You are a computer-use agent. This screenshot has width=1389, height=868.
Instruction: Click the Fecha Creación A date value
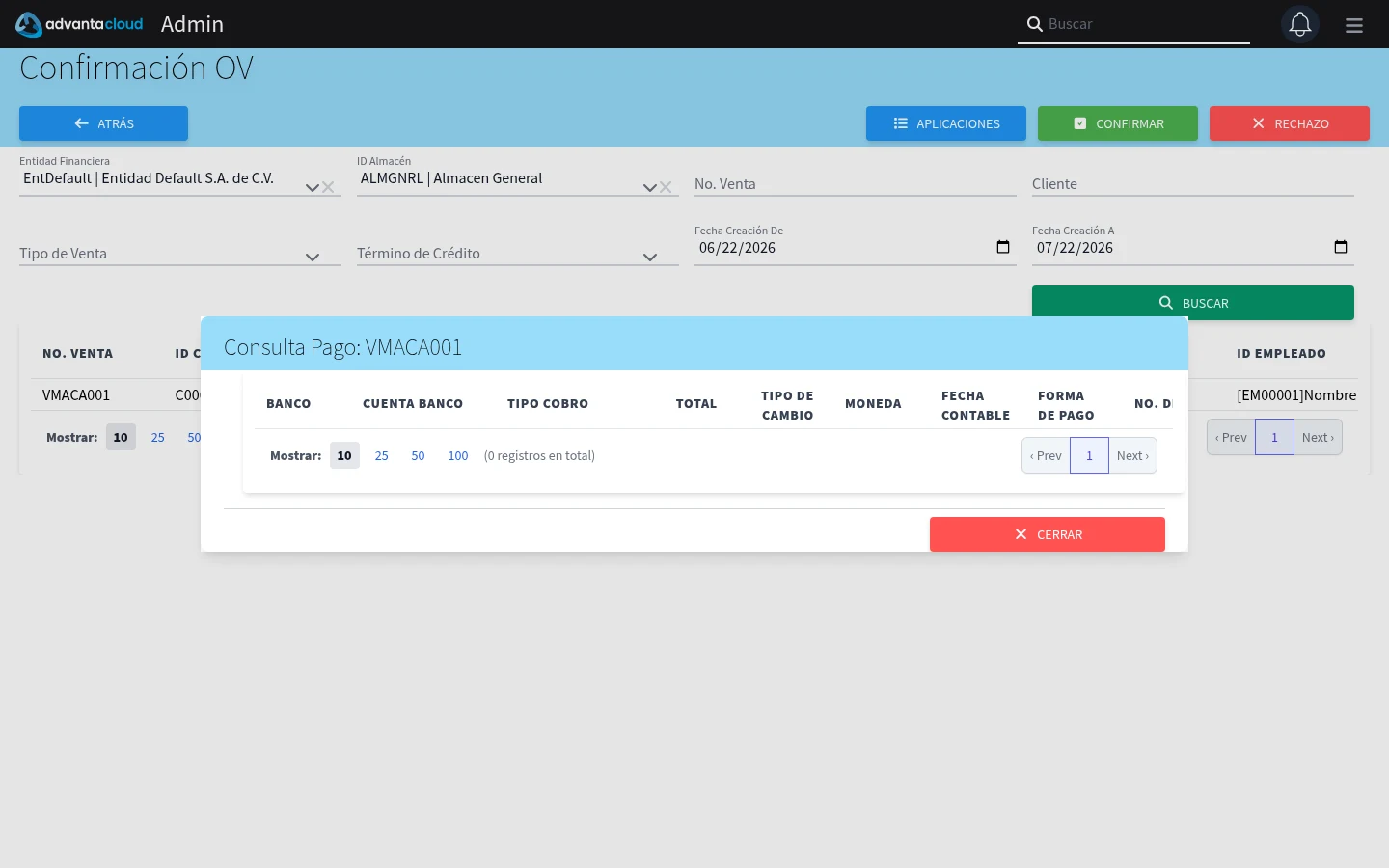click(1076, 248)
